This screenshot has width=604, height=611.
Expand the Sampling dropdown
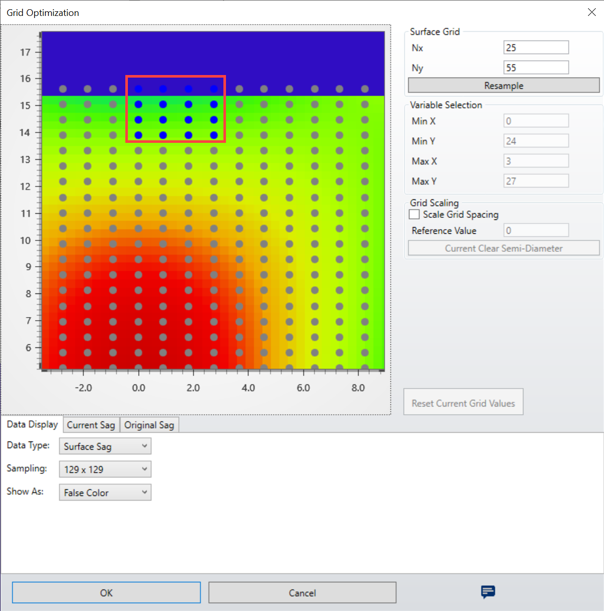pyautogui.click(x=105, y=469)
